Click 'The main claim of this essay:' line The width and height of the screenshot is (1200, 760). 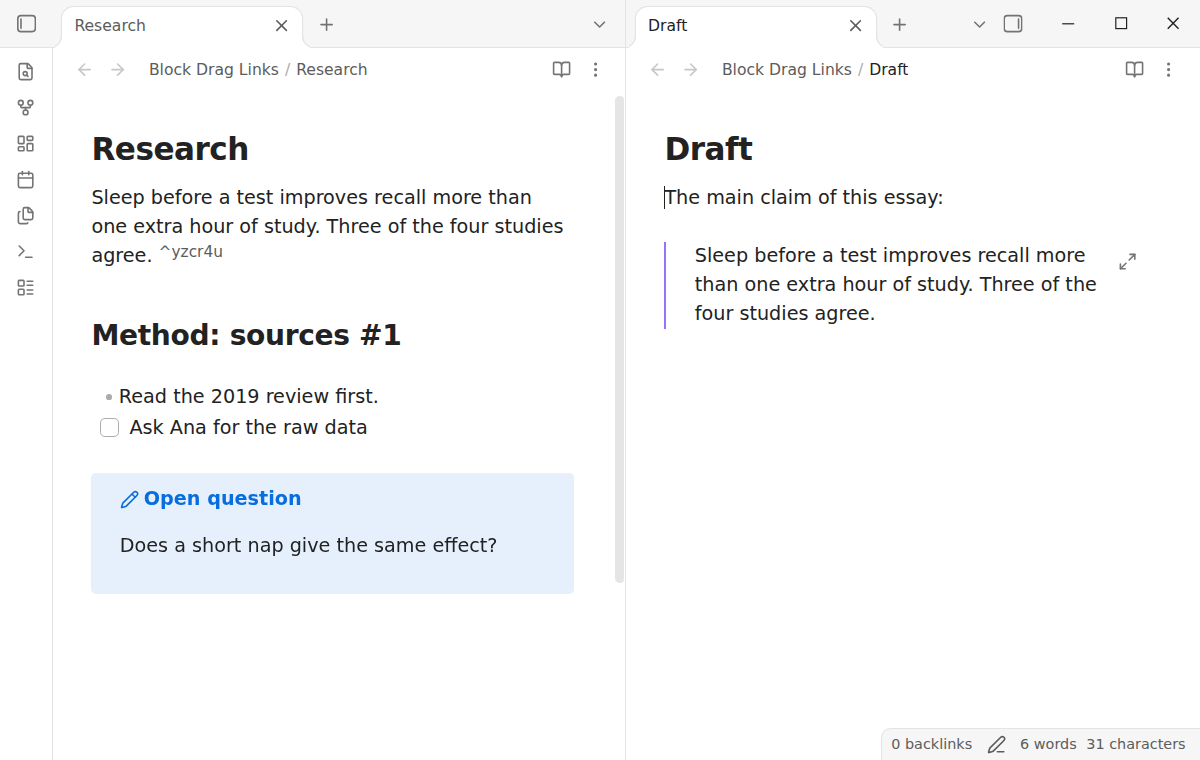(x=804, y=197)
